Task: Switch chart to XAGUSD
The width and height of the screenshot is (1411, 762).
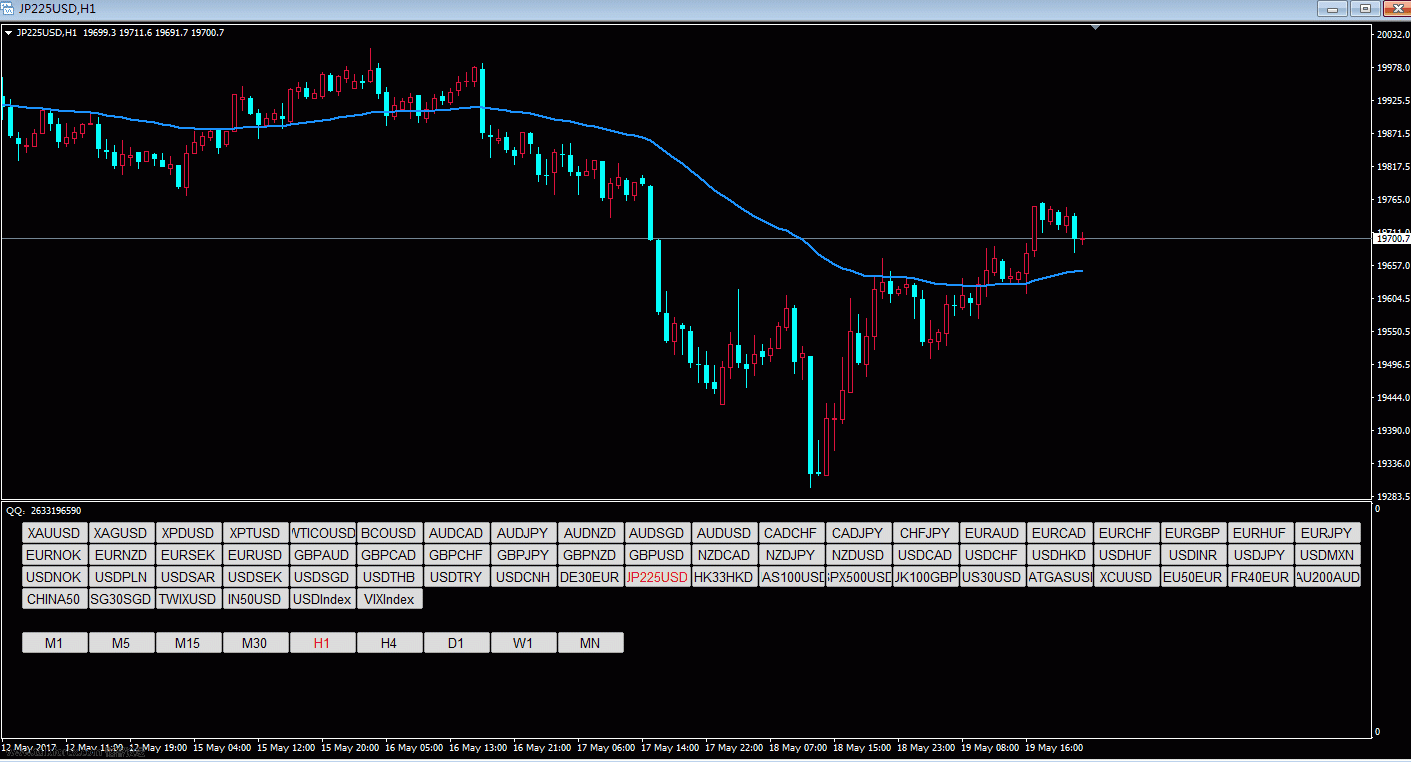Action: click(x=121, y=533)
